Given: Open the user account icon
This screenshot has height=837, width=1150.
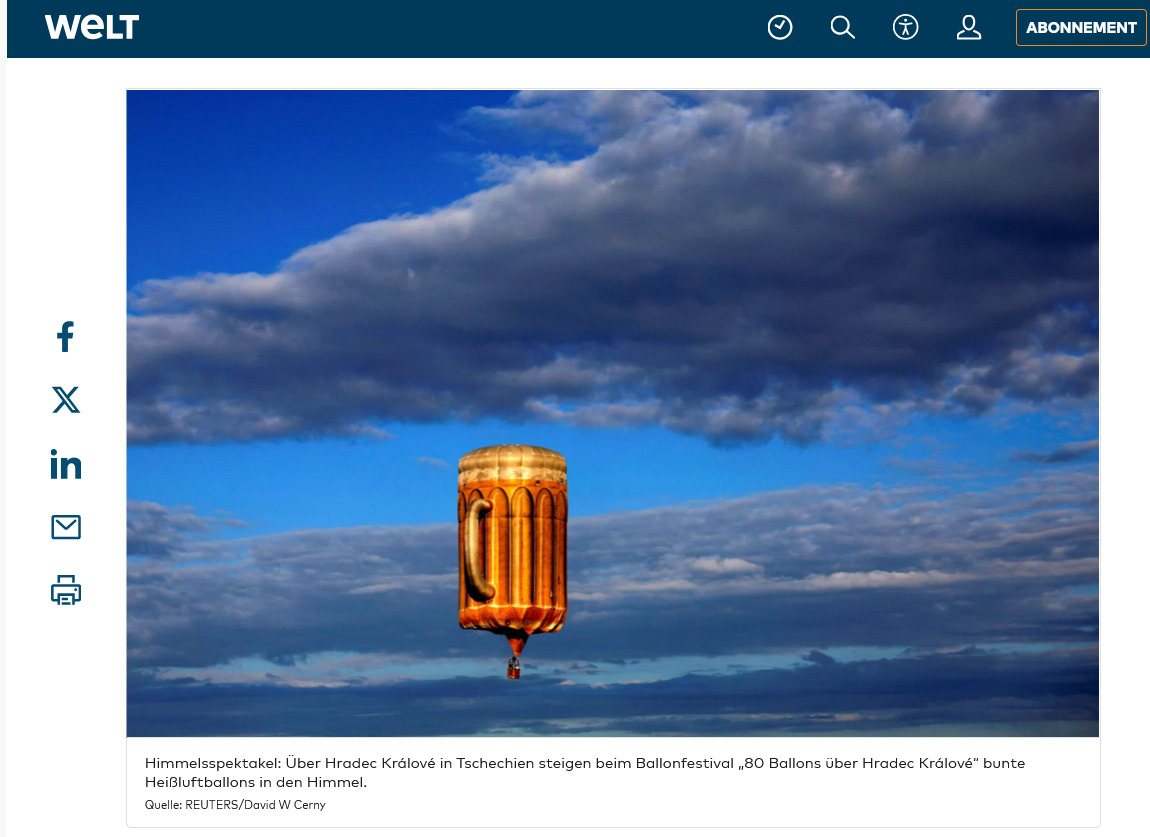Looking at the screenshot, I should point(969,28).
